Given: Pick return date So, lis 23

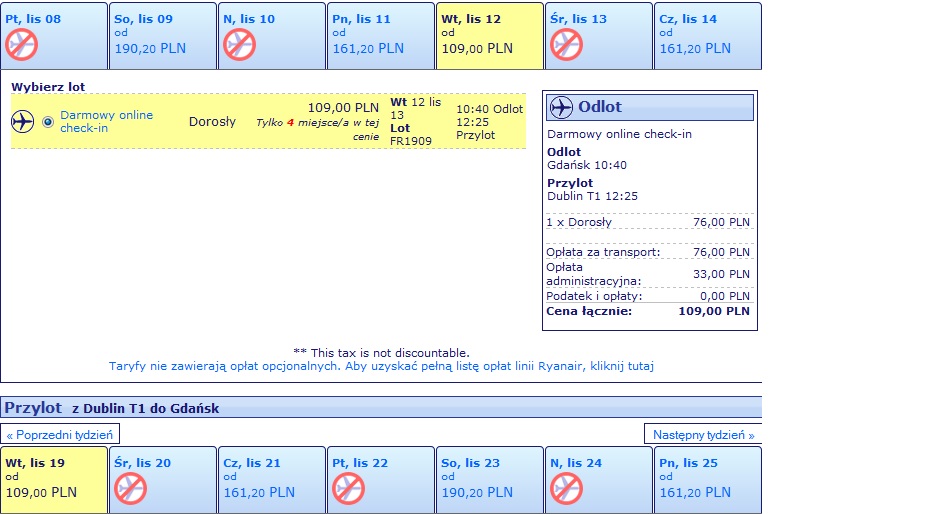Looking at the screenshot, I should (490, 480).
